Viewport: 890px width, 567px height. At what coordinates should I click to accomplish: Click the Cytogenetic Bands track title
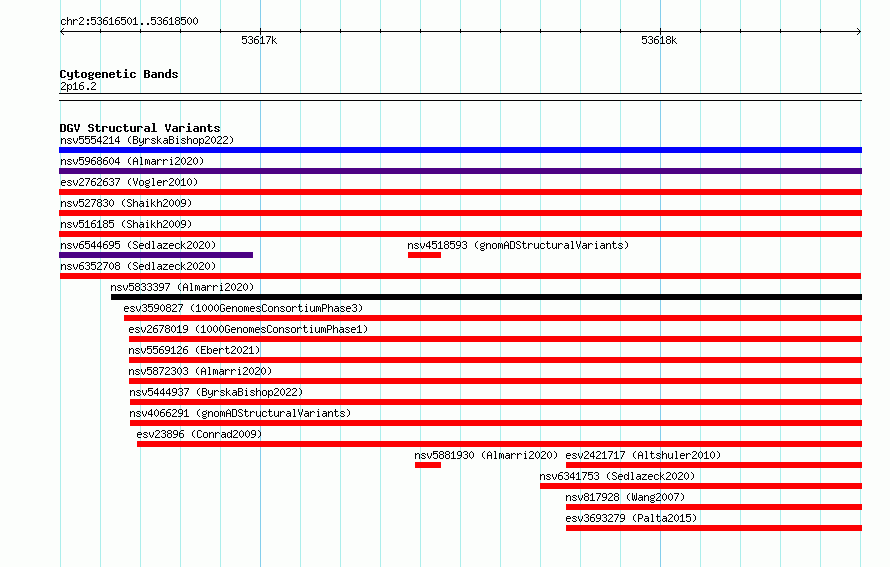(119, 74)
